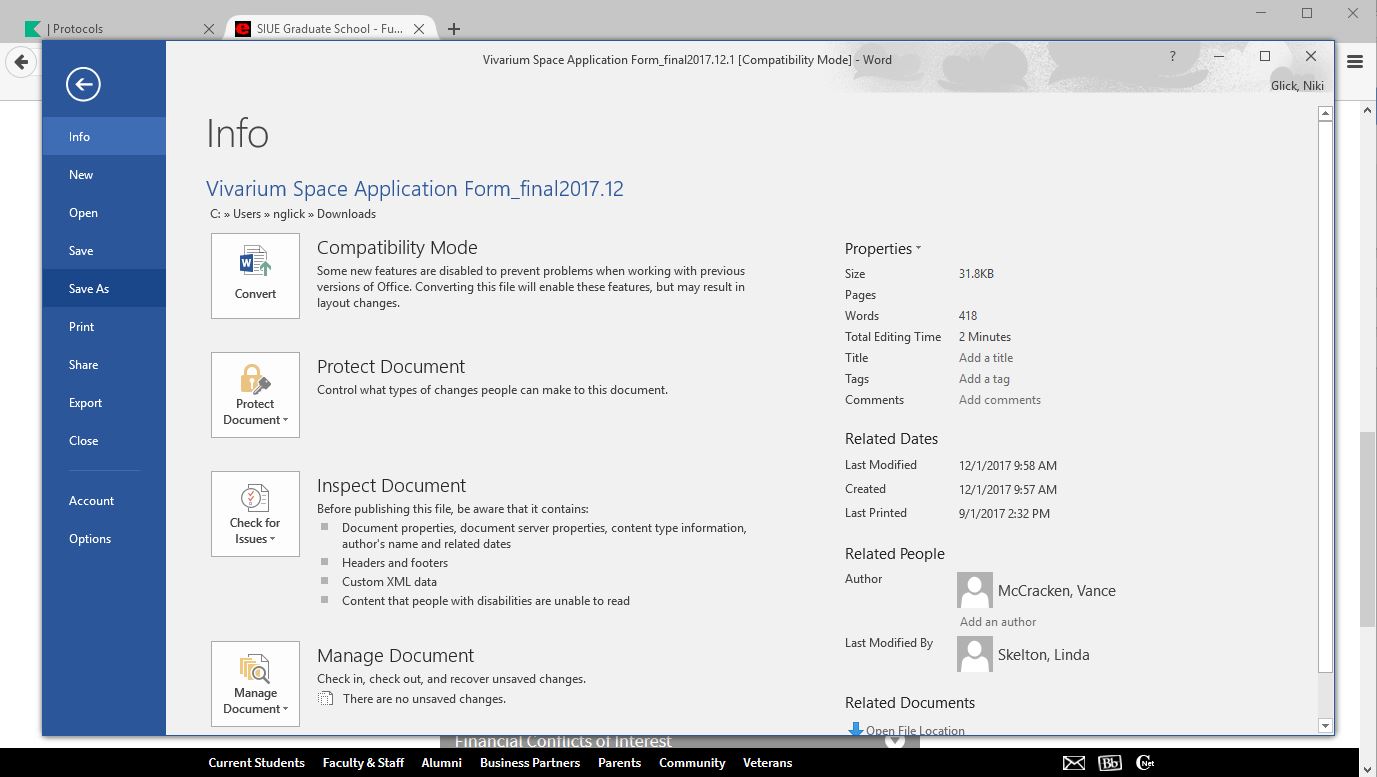Expand the Manage Document dropdown
This screenshot has width=1377, height=777.
(255, 683)
